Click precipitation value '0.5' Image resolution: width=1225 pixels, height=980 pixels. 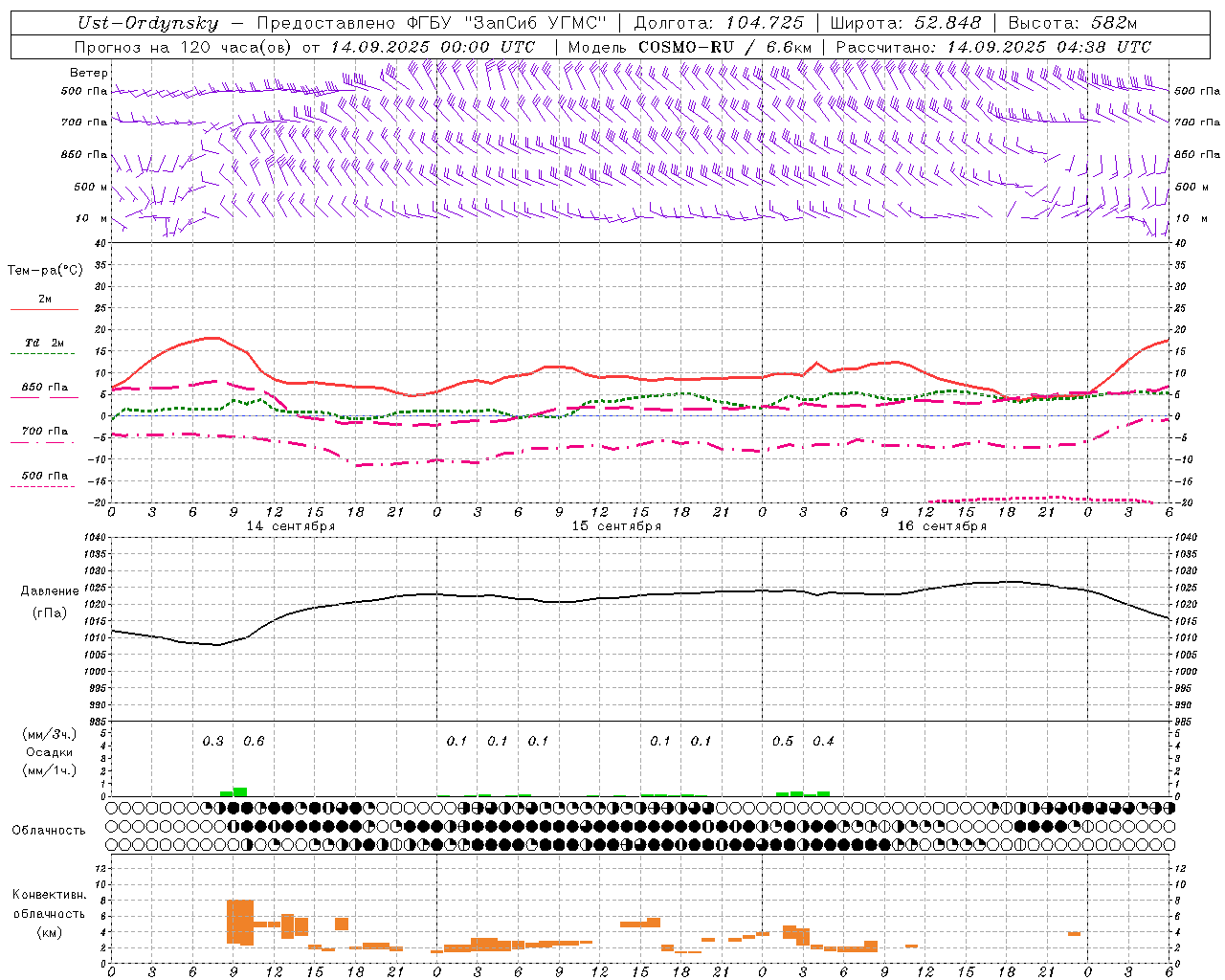[x=783, y=742]
